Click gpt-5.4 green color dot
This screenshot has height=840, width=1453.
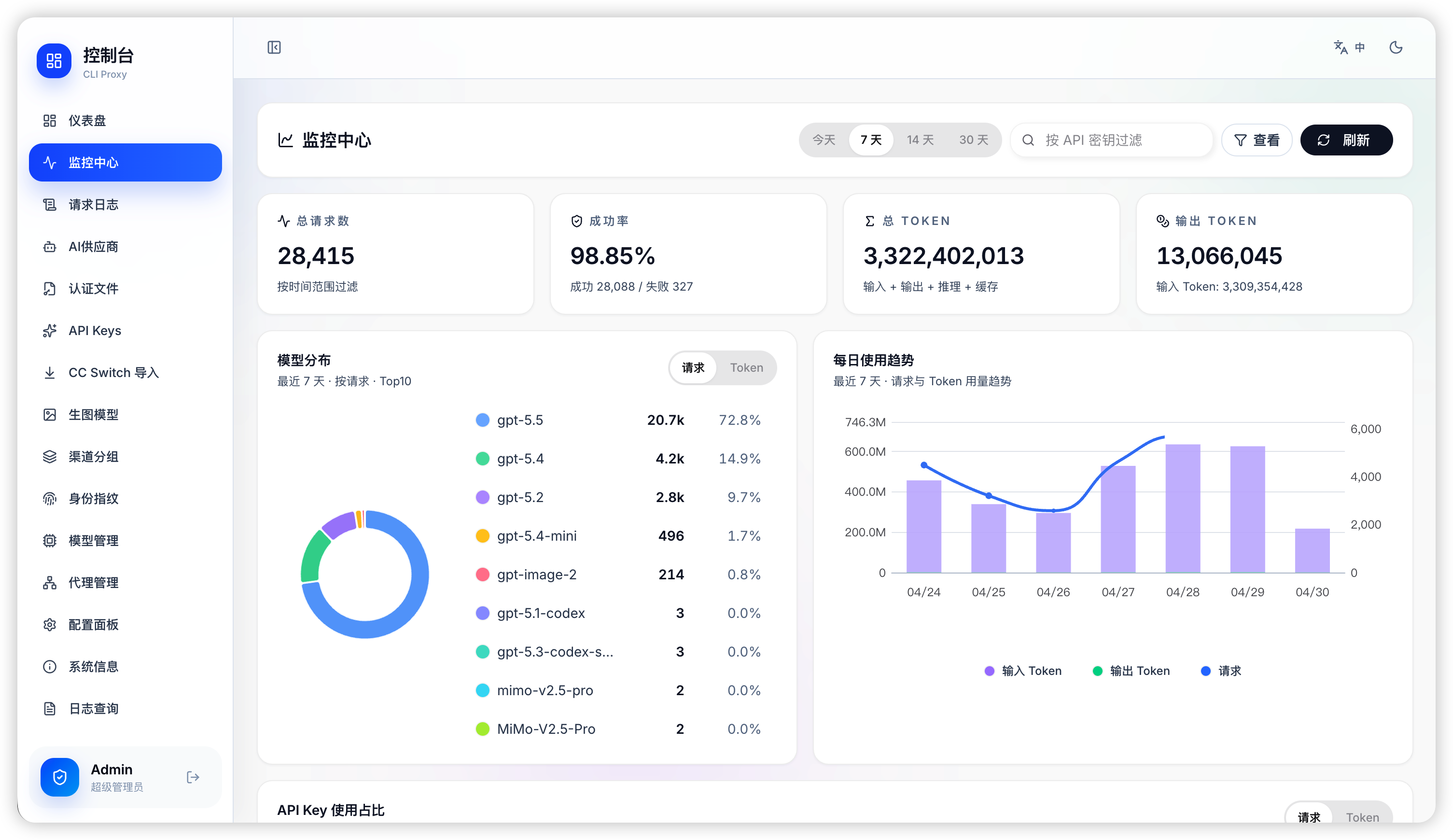pos(482,459)
